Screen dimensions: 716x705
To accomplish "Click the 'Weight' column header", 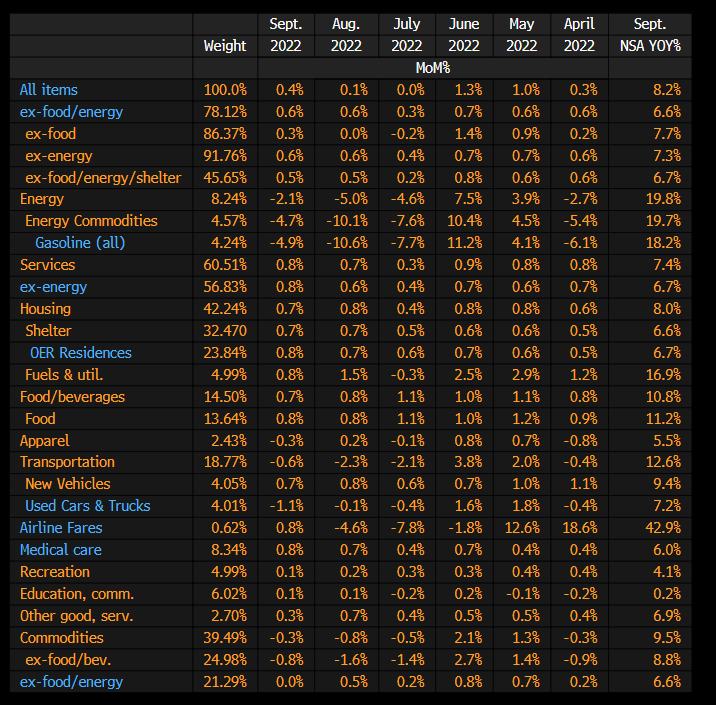I will click(224, 46).
